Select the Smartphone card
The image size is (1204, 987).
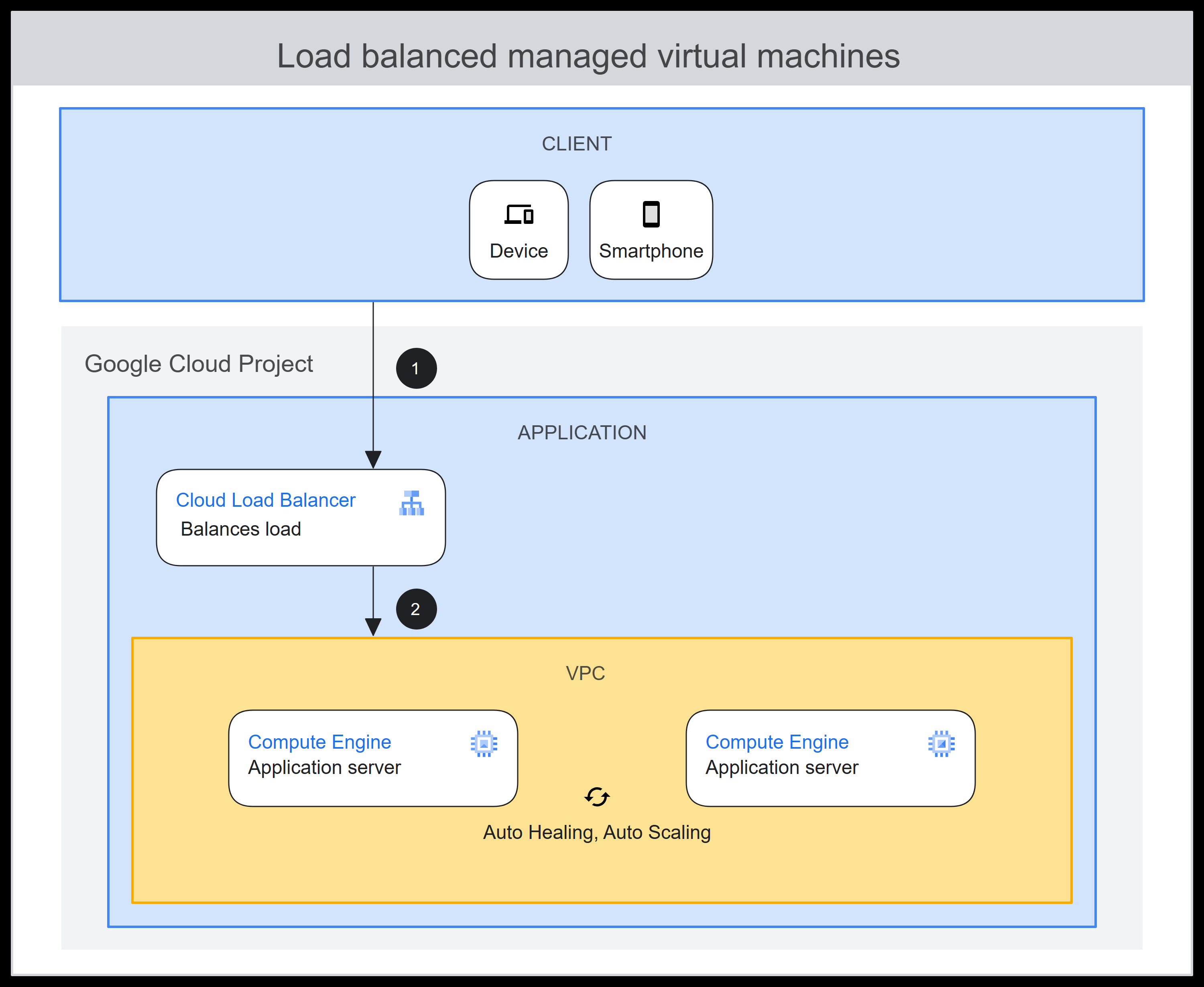coord(651,229)
